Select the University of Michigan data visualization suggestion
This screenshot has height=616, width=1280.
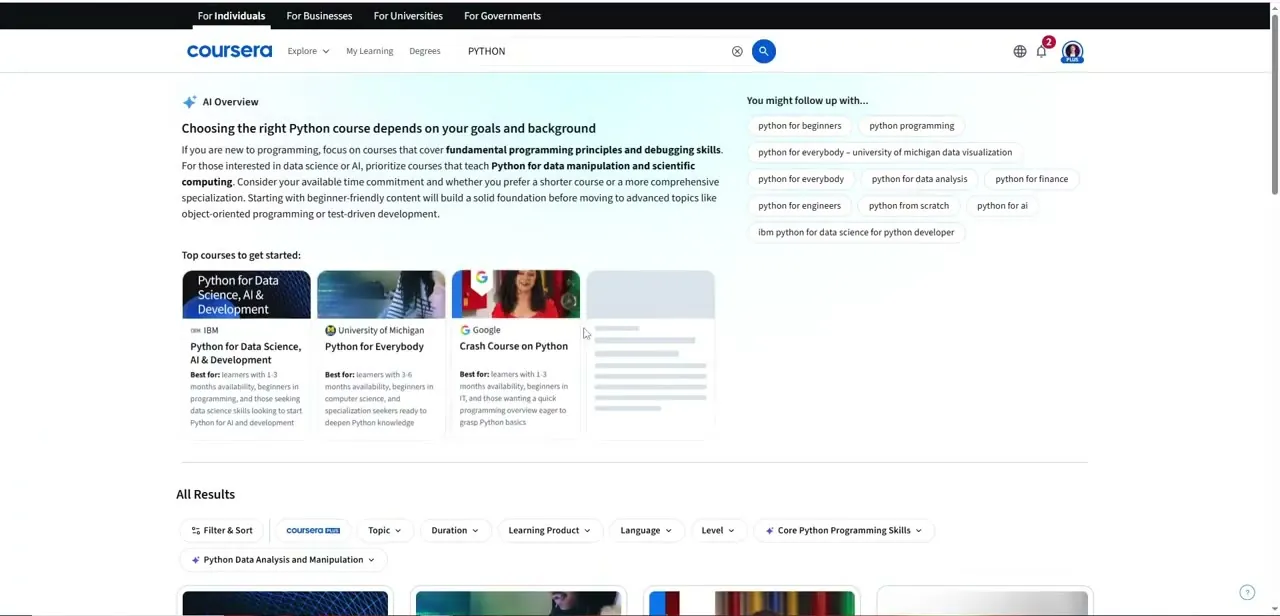[885, 153]
